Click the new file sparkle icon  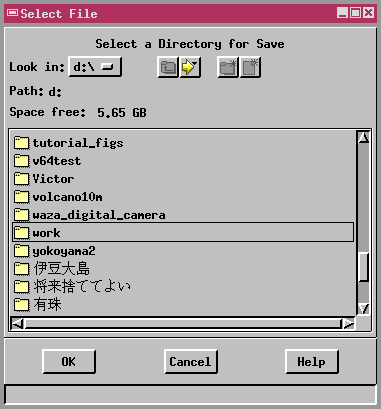point(250,67)
